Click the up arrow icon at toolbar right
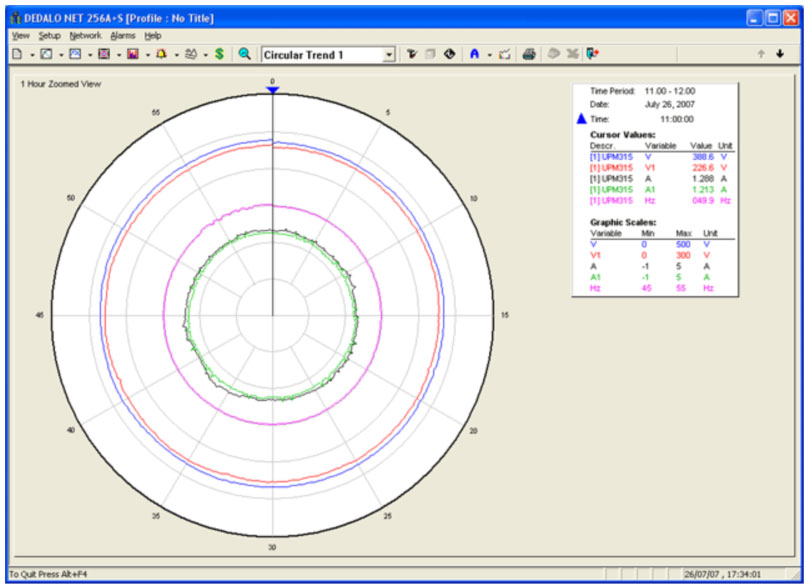Image resolution: width=809 pixels, height=588 pixels. [x=761, y=54]
